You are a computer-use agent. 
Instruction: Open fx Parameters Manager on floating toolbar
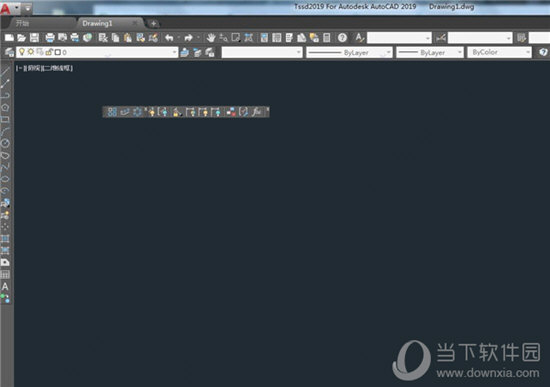tap(257, 112)
